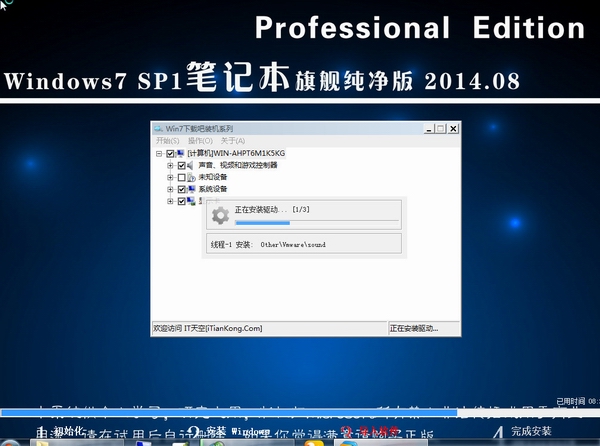
Task: Click the 未知设备 device icon
Action: [x=191, y=177]
